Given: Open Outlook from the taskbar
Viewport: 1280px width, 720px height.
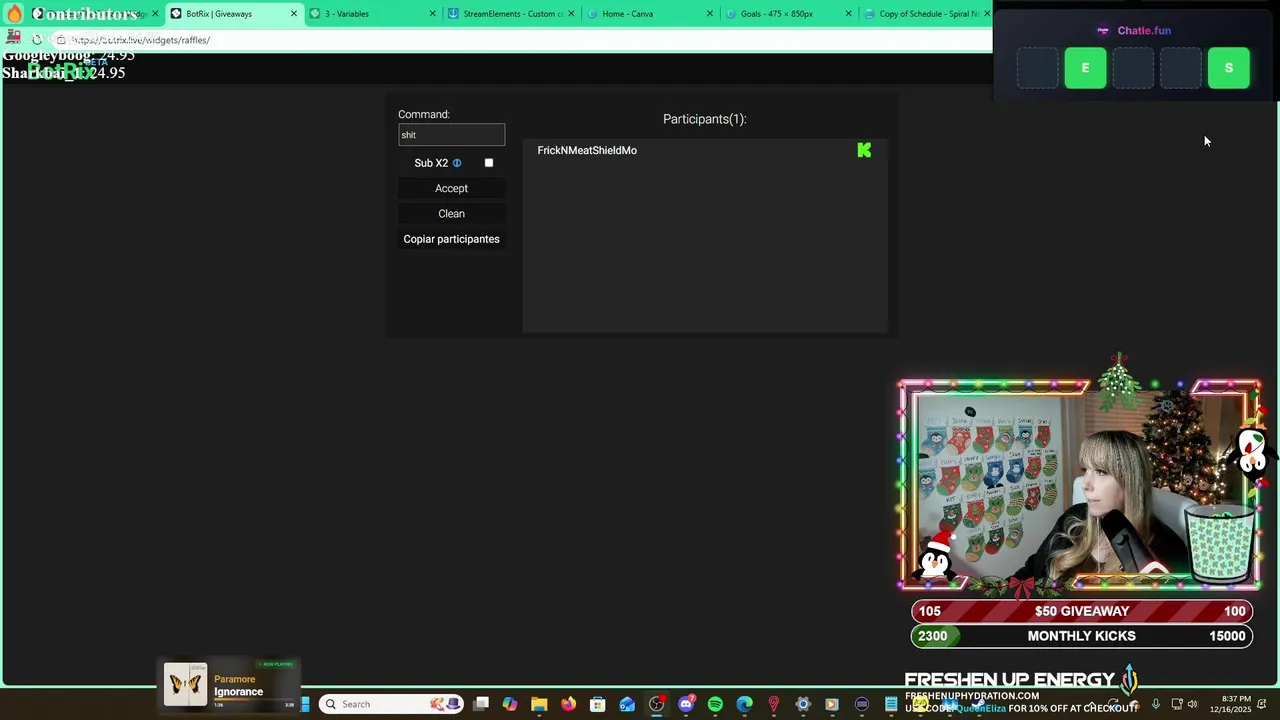Looking at the screenshot, I should (x=627, y=704).
